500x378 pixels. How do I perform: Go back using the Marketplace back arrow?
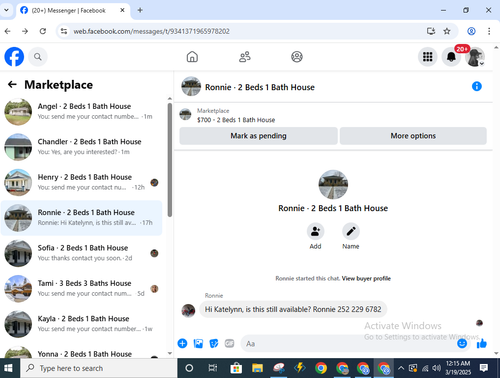click(12, 84)
